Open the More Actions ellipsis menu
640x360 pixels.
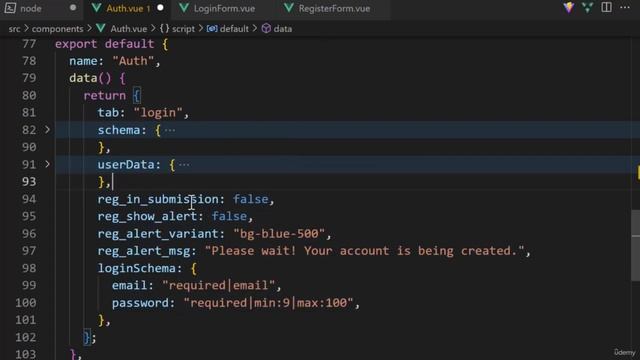click(625, 7)
